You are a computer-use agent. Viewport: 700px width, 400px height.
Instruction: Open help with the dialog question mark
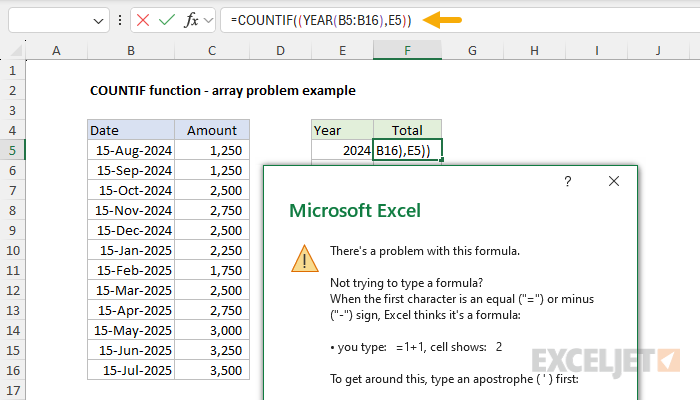567,181
